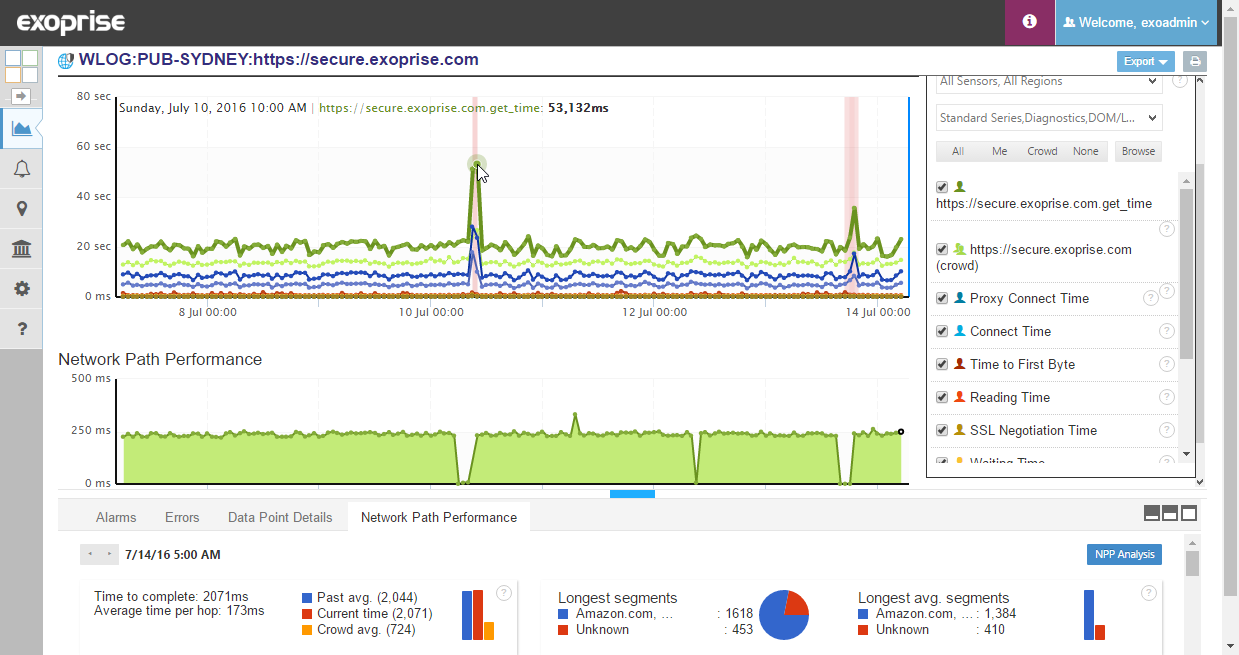The width and height of the screenshot is (1239, 655).
Task: Click the series list scrollbar thumb
Action: click(1186, 272)
